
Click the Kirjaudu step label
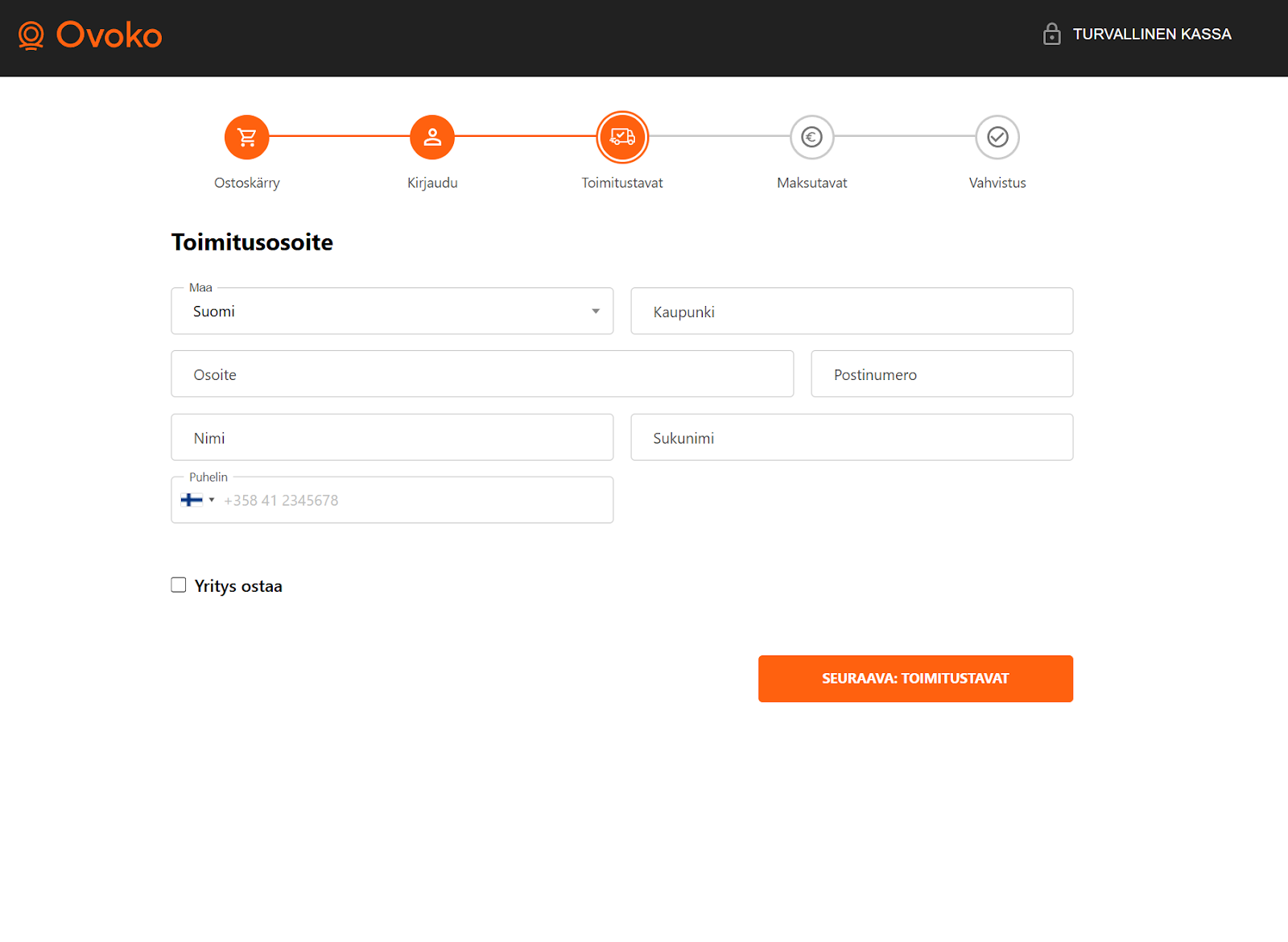pos(432,183)
